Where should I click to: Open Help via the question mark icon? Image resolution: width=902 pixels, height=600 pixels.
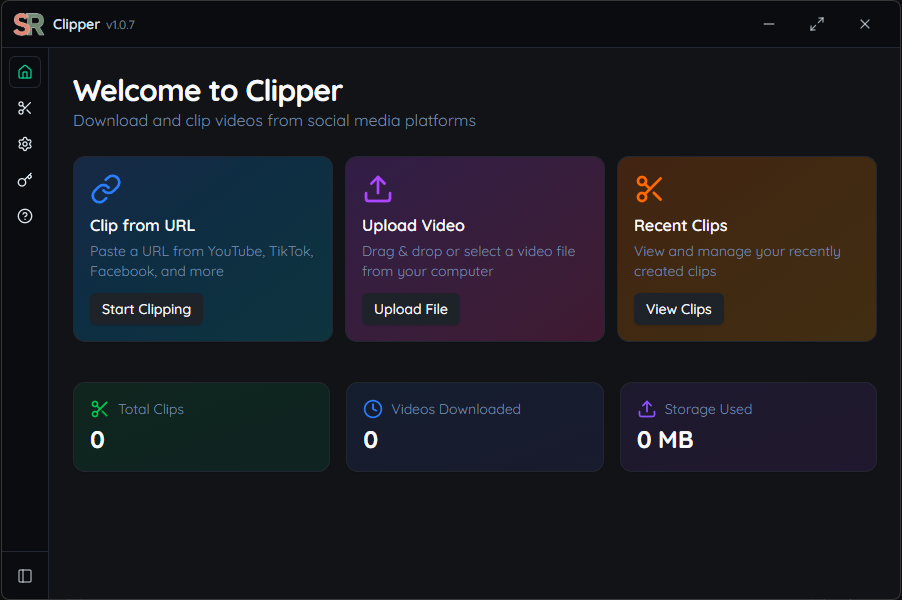pyautogui.click(x=24, y=216)
